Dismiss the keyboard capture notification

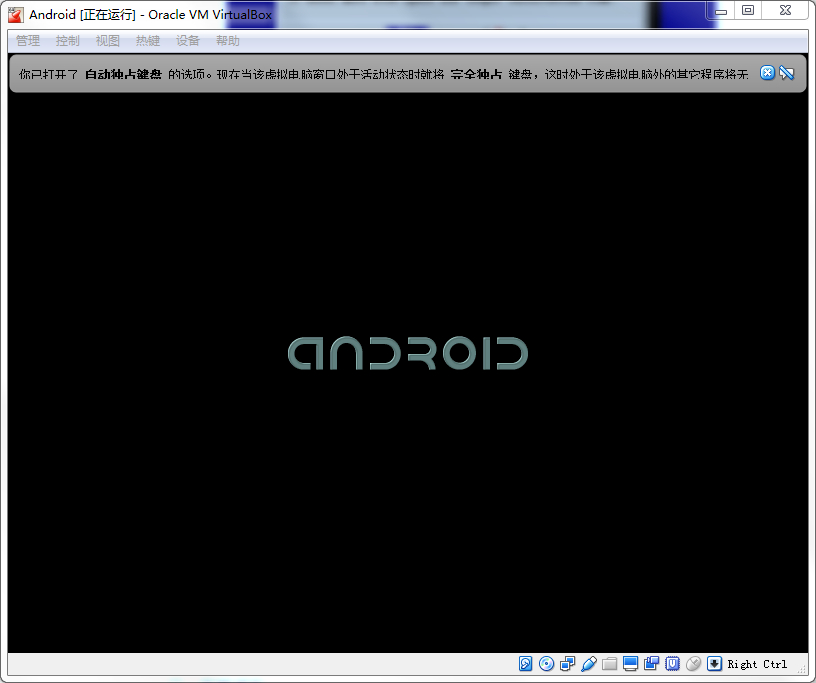(x=767, y=73)
